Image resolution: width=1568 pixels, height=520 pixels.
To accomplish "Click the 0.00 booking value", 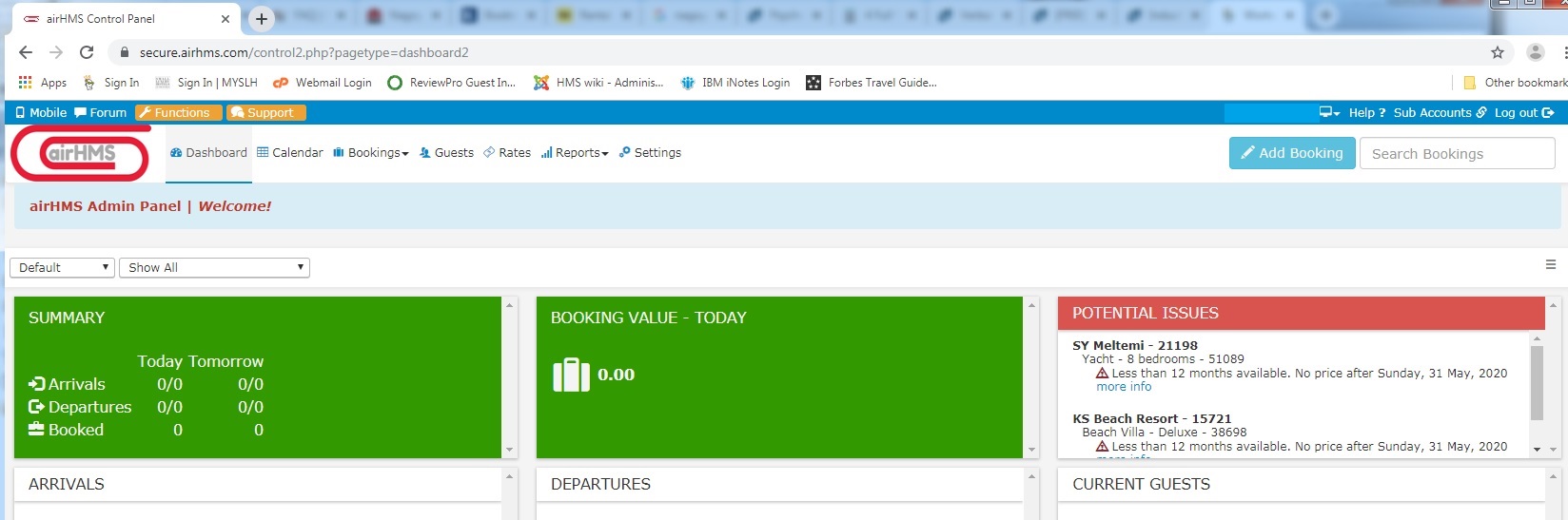I will pyautogui.click(x=616, y=375).
